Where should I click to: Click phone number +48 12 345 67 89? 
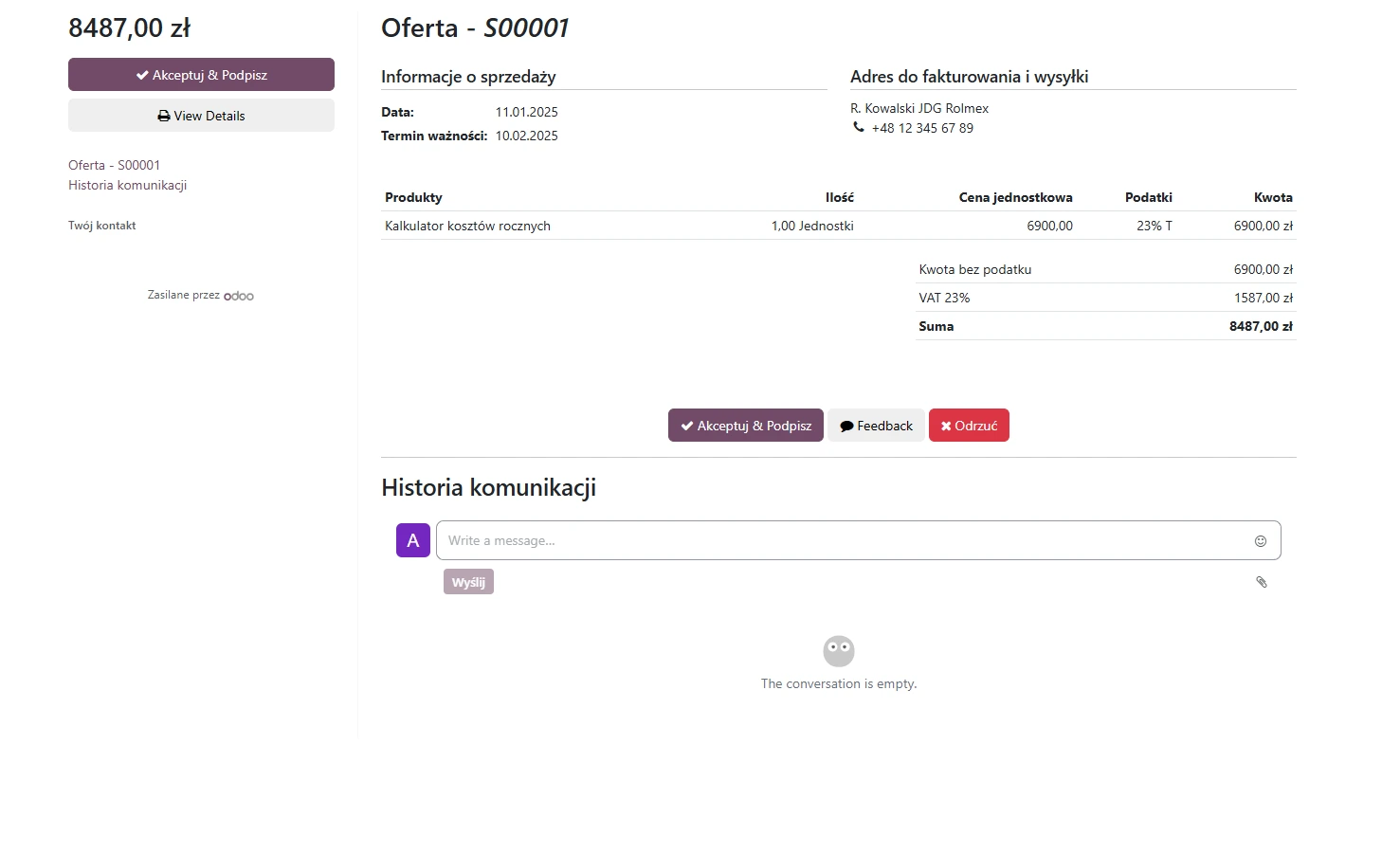[922, 128]
